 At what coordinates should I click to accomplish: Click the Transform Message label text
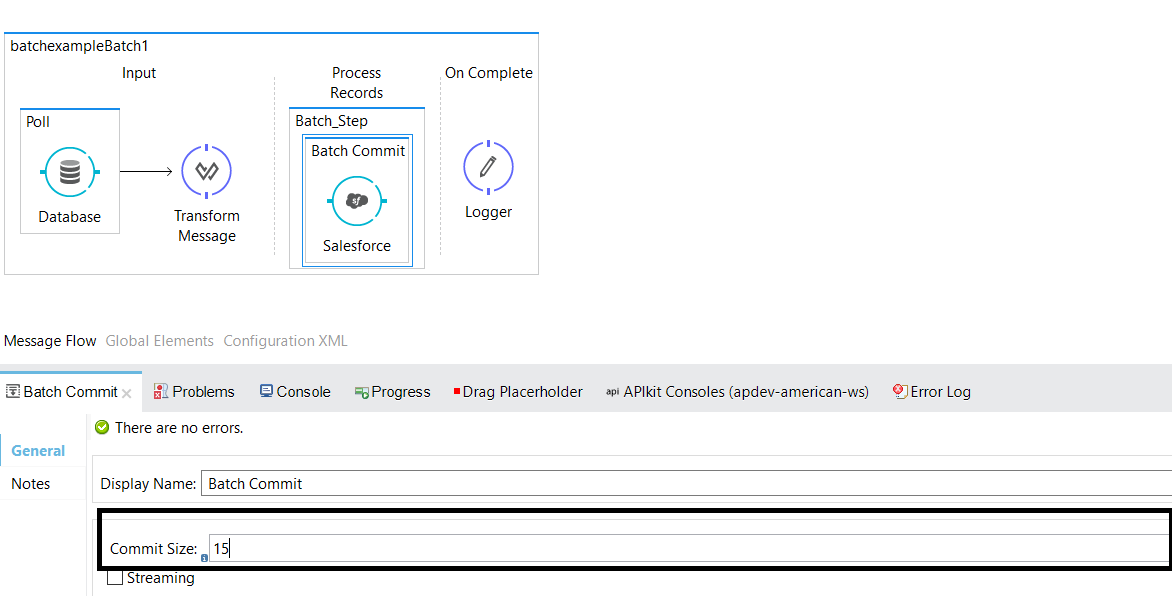[x=207, y=226]
